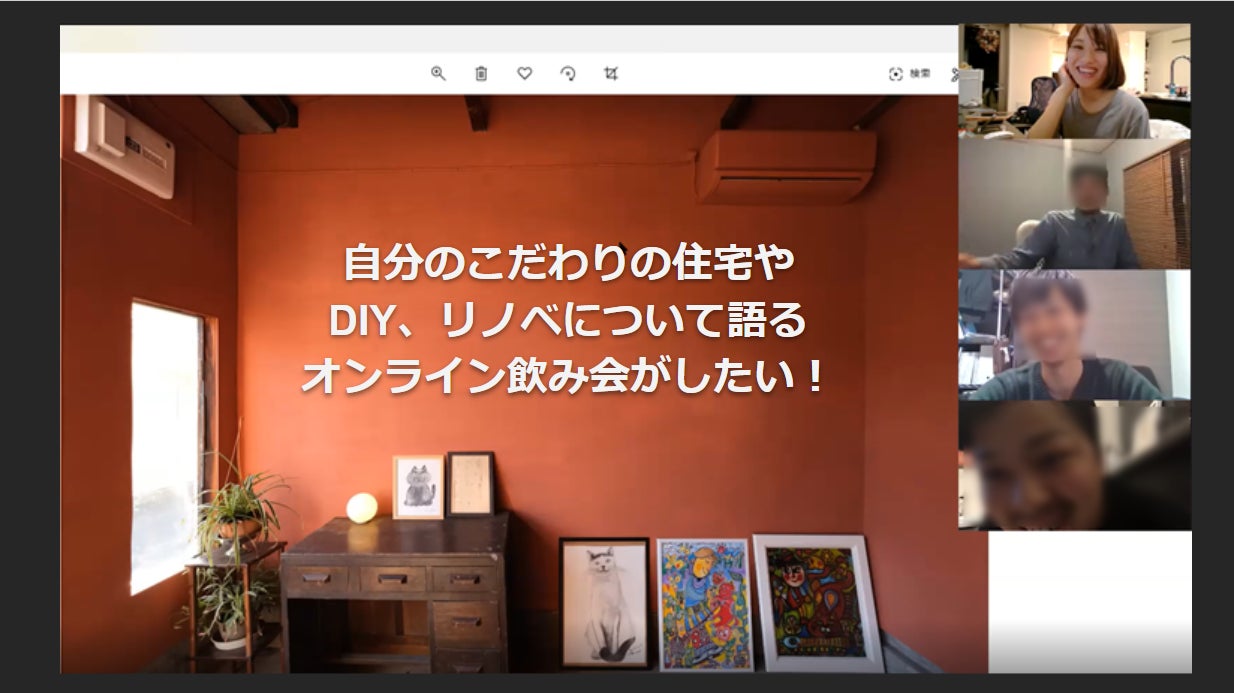This screenshot has height=693, width=1234.
Task: Click the photo viewer's gray title bar
Action: [x=500, y=39]
